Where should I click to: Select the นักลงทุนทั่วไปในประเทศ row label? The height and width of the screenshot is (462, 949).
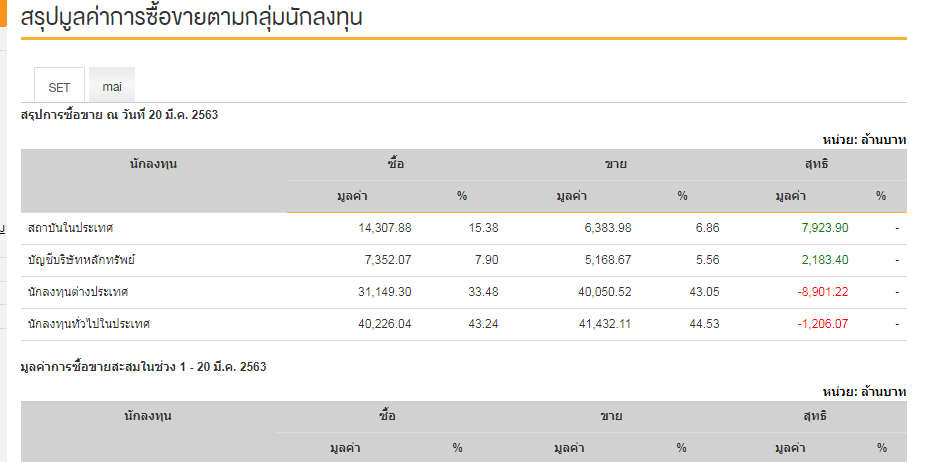[x=90, y=324]
